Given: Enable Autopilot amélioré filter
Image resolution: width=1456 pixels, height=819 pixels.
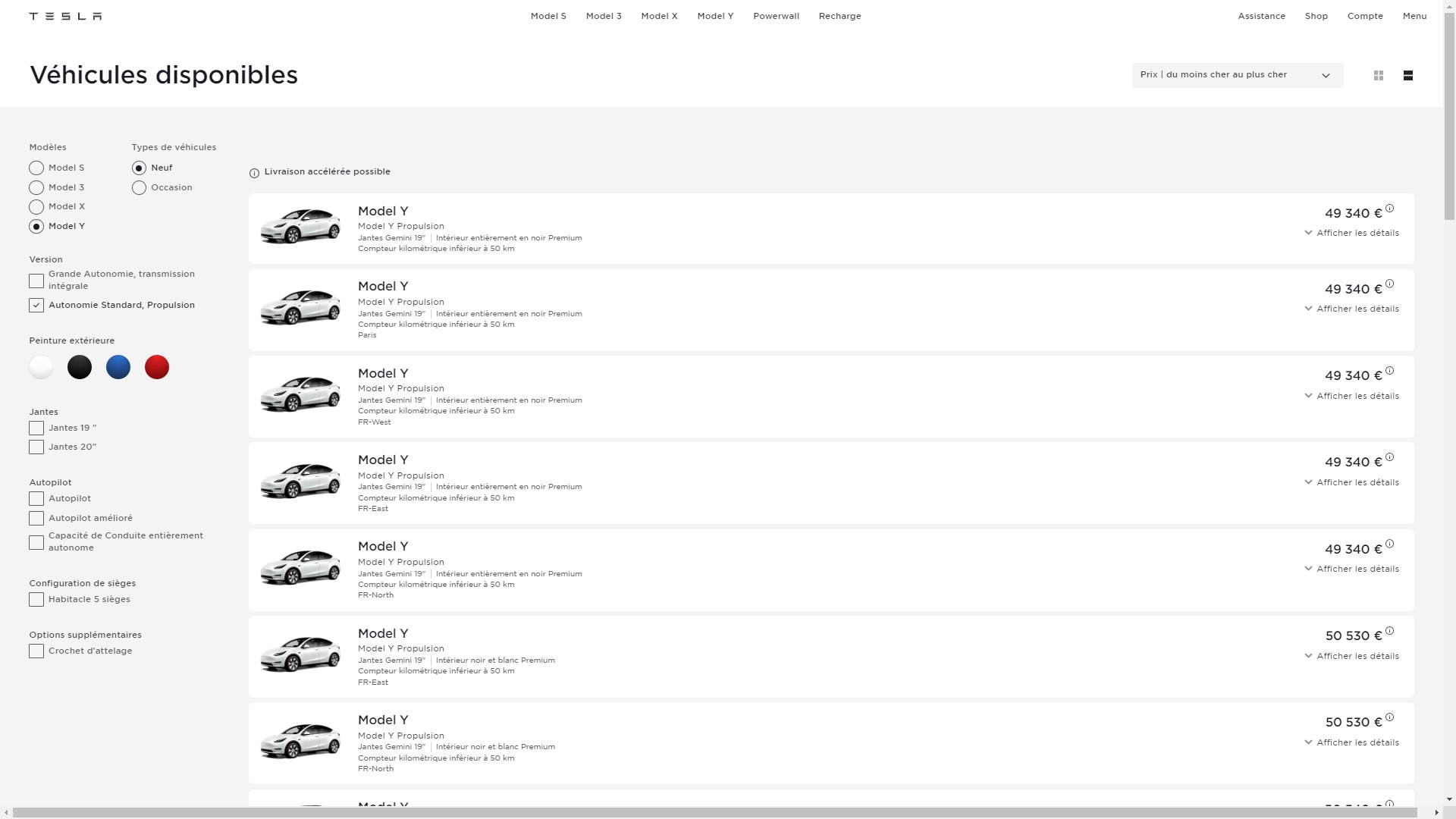Looking at the screenshot, I should (36, 519).
